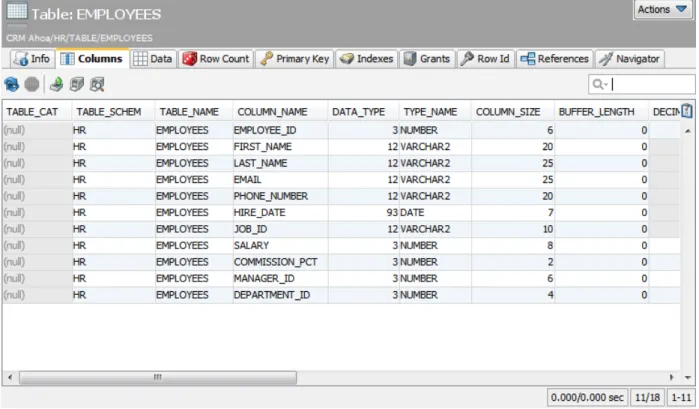This screenshot has width=699, height=409.
Task: Open the References tab
Action: (x=555, y=59)
